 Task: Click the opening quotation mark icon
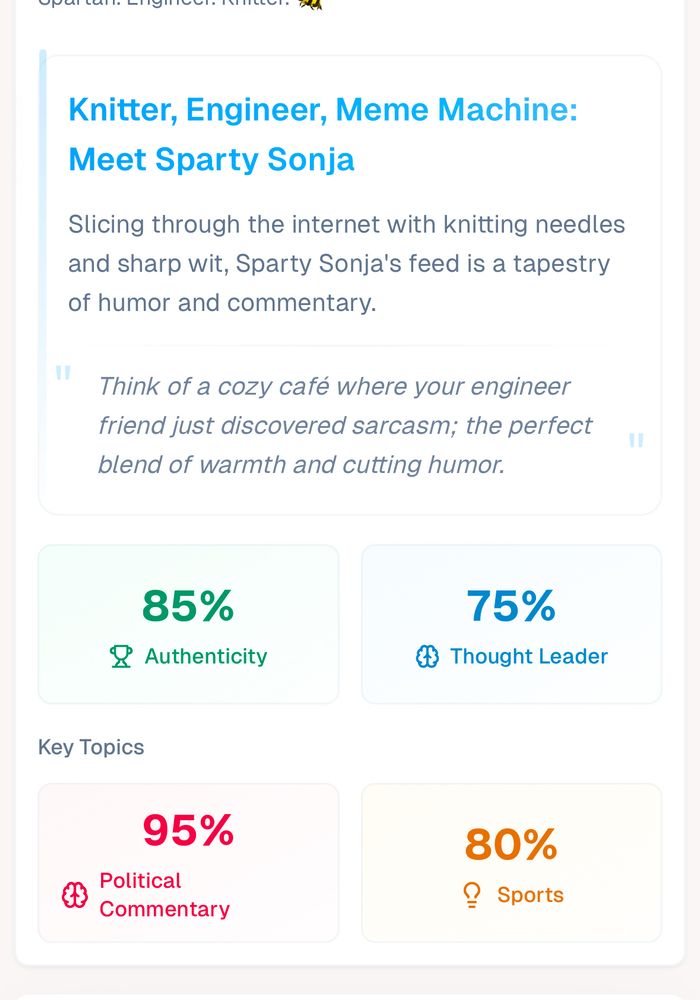pos(63,375)
